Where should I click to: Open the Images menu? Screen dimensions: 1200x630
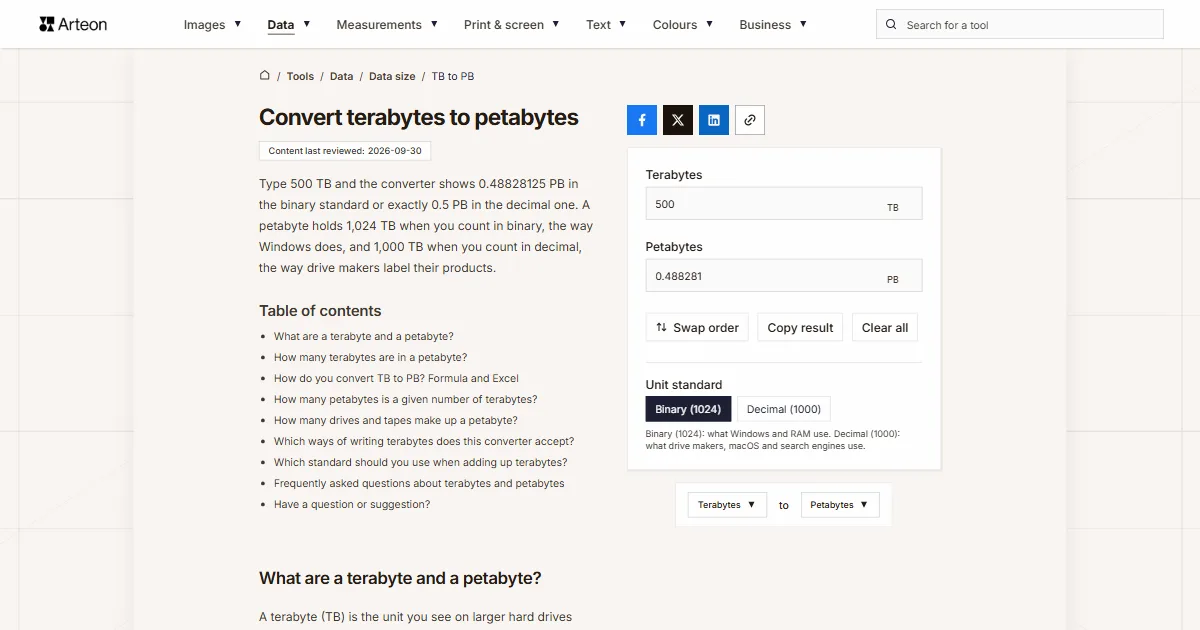(212, 25)
